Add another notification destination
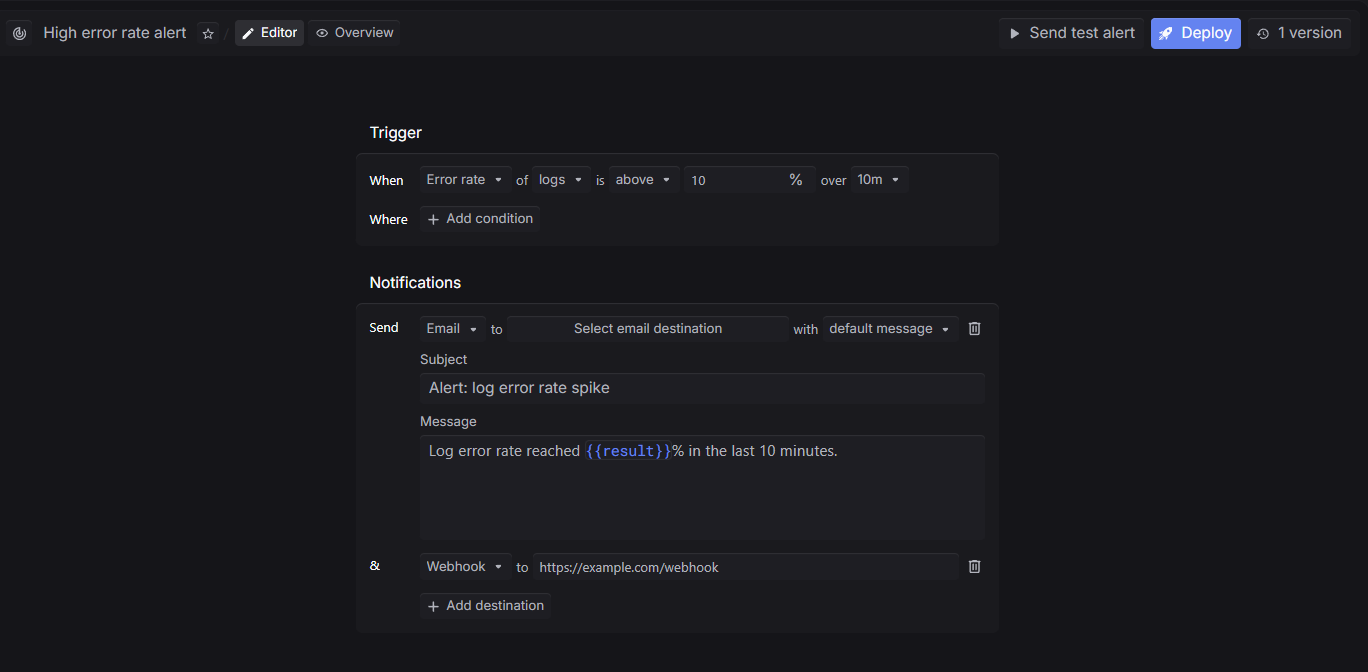The width and height of the screenshot is (1368, 672). pyautogui.click(x=485, y=606)
